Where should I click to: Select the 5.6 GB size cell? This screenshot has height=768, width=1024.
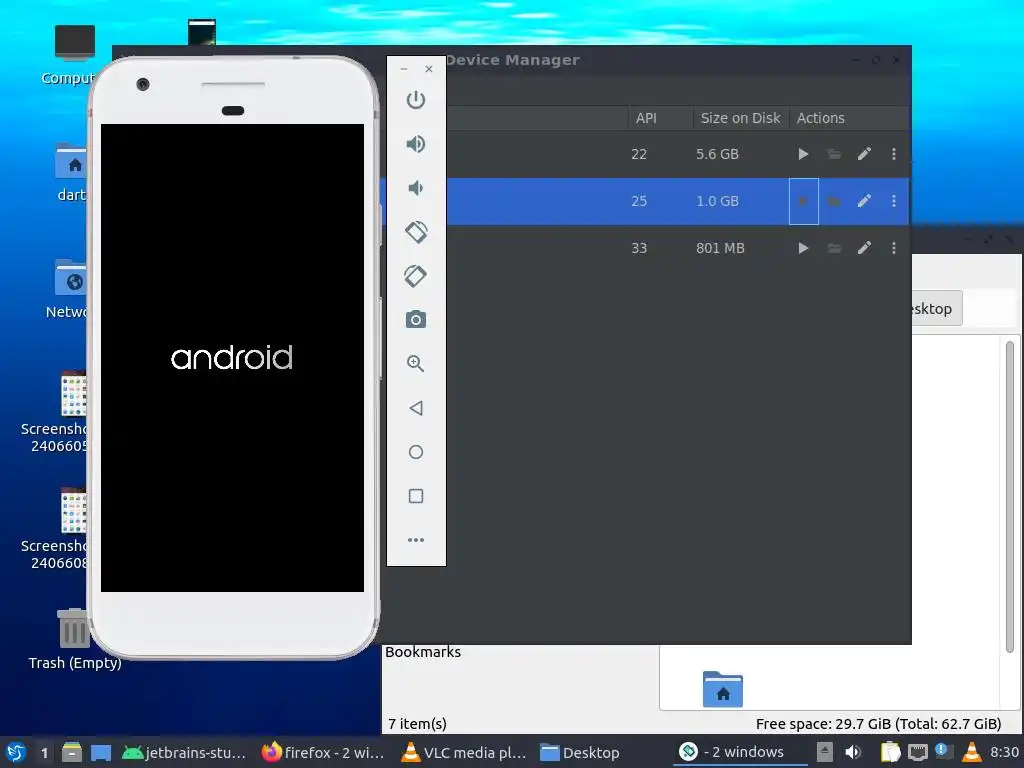717,154
